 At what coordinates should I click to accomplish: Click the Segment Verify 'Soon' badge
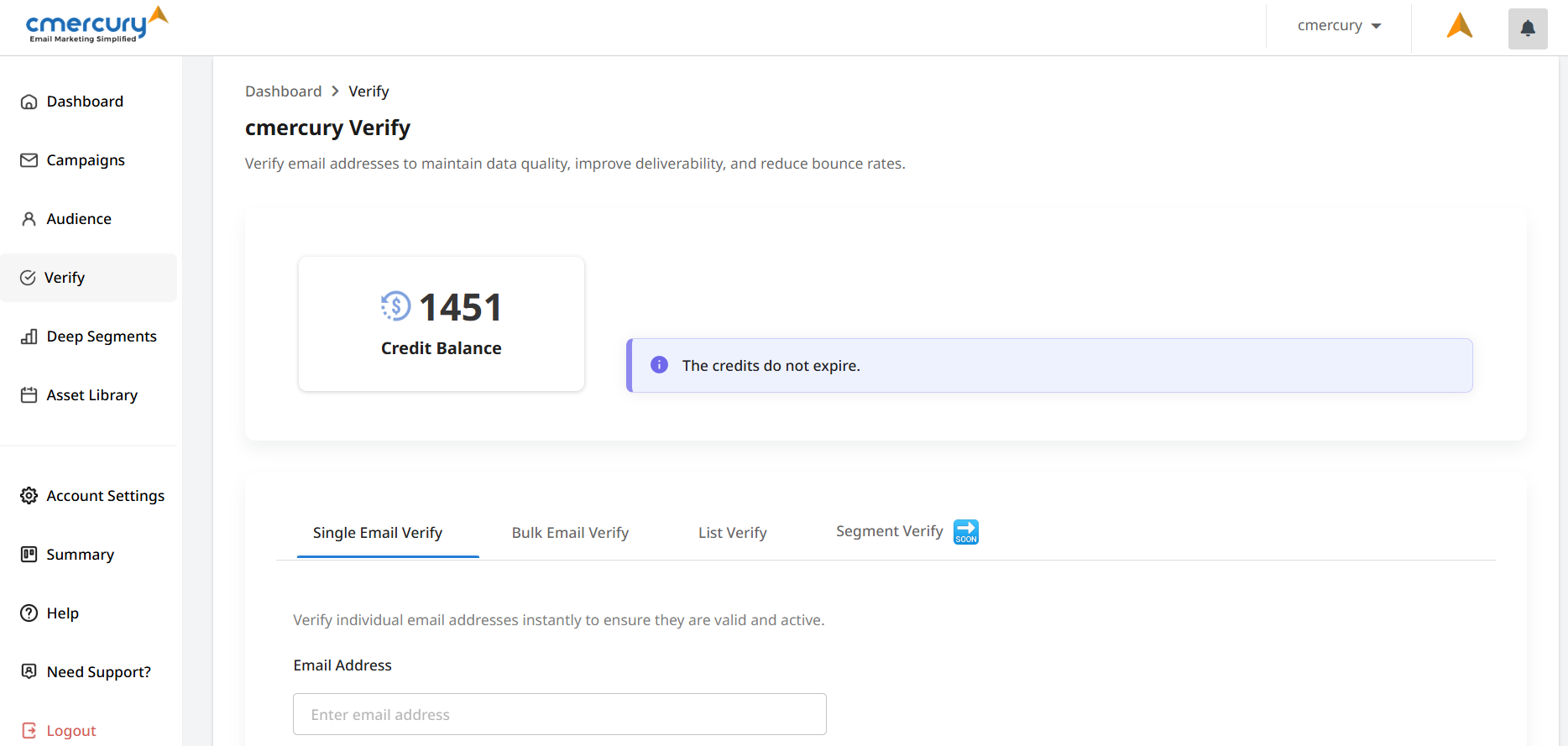(x=966, y=532)
